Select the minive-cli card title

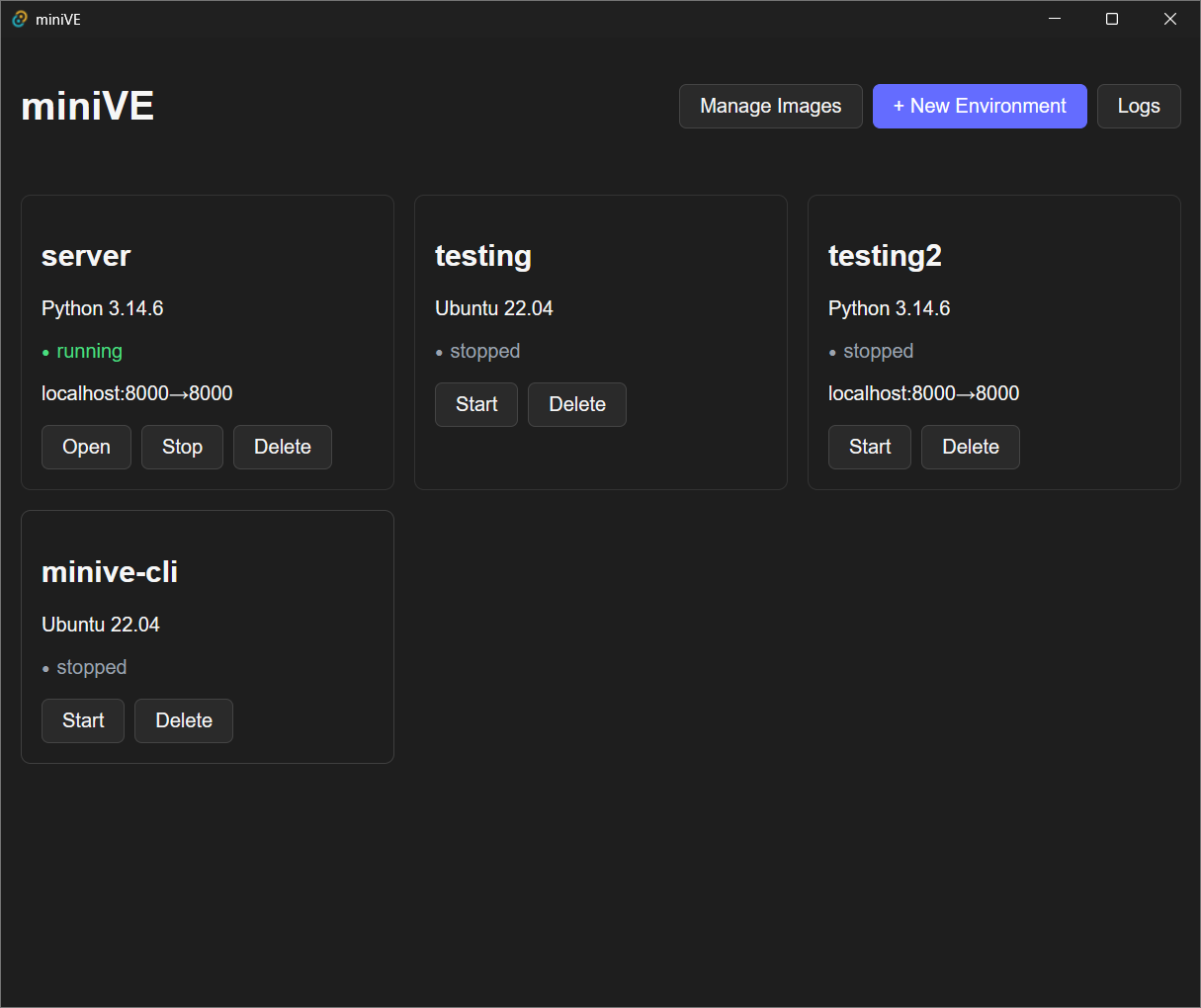pyautogui.click(x=110, y=572)
